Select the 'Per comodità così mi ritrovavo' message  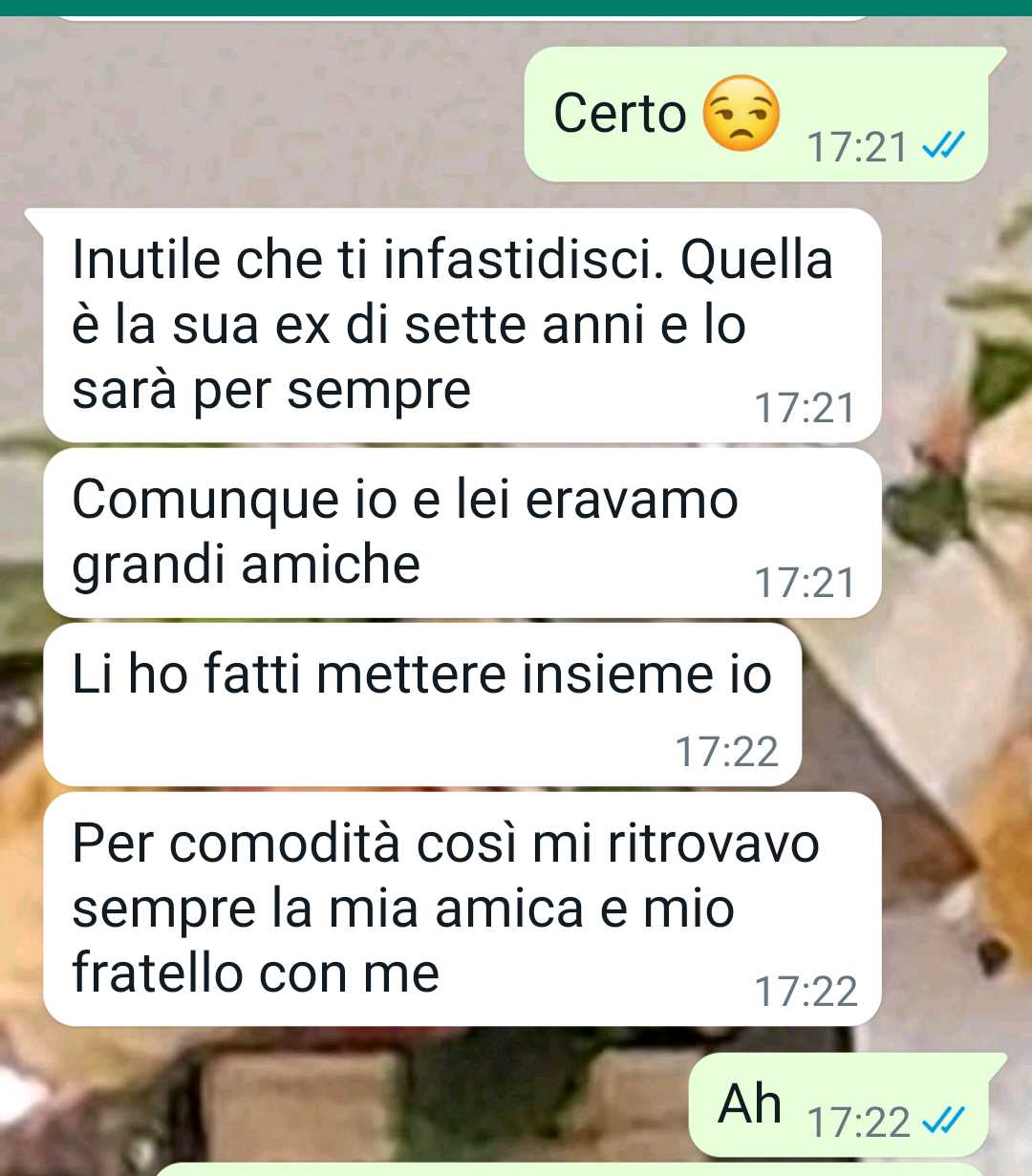[x=462, y=909]
